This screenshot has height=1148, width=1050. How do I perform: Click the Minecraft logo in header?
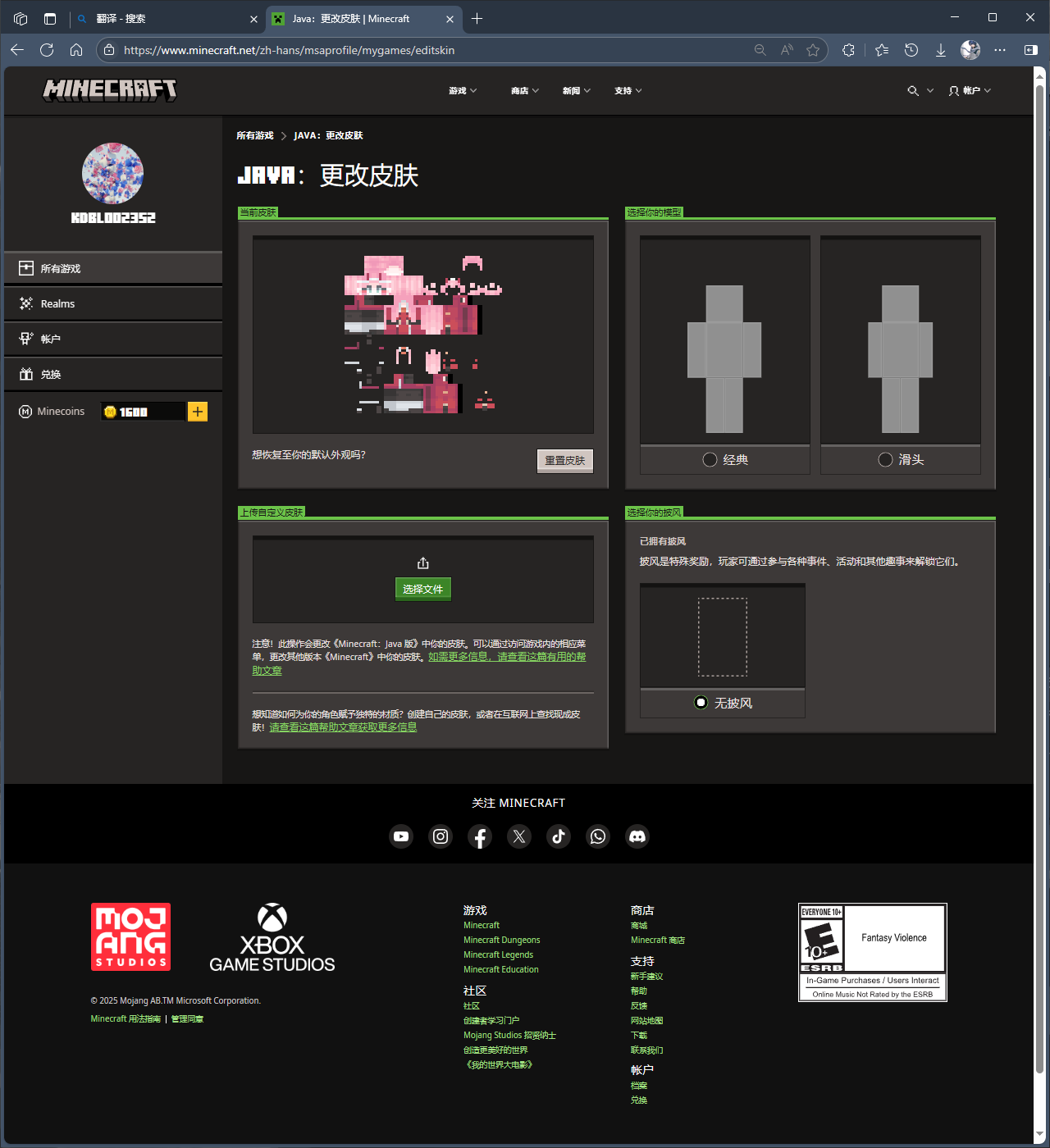coord(110,90)
